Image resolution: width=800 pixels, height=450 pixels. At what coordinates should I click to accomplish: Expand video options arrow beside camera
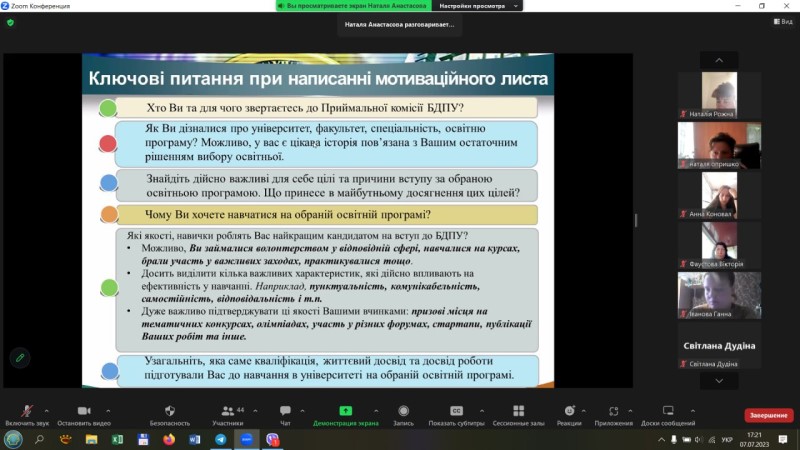click(x=108, y=410)
